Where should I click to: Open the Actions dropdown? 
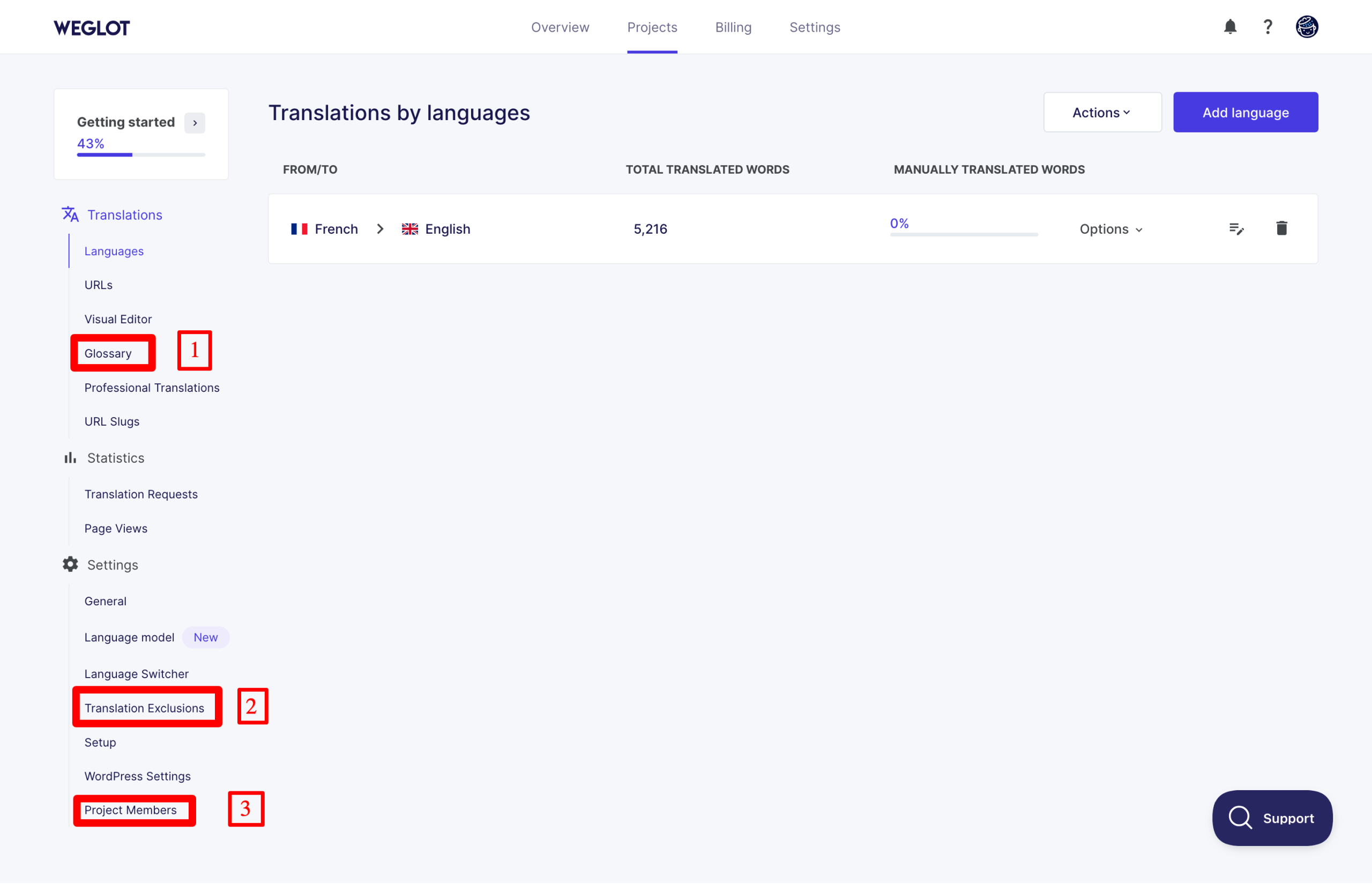click(x=1101, y=112)
